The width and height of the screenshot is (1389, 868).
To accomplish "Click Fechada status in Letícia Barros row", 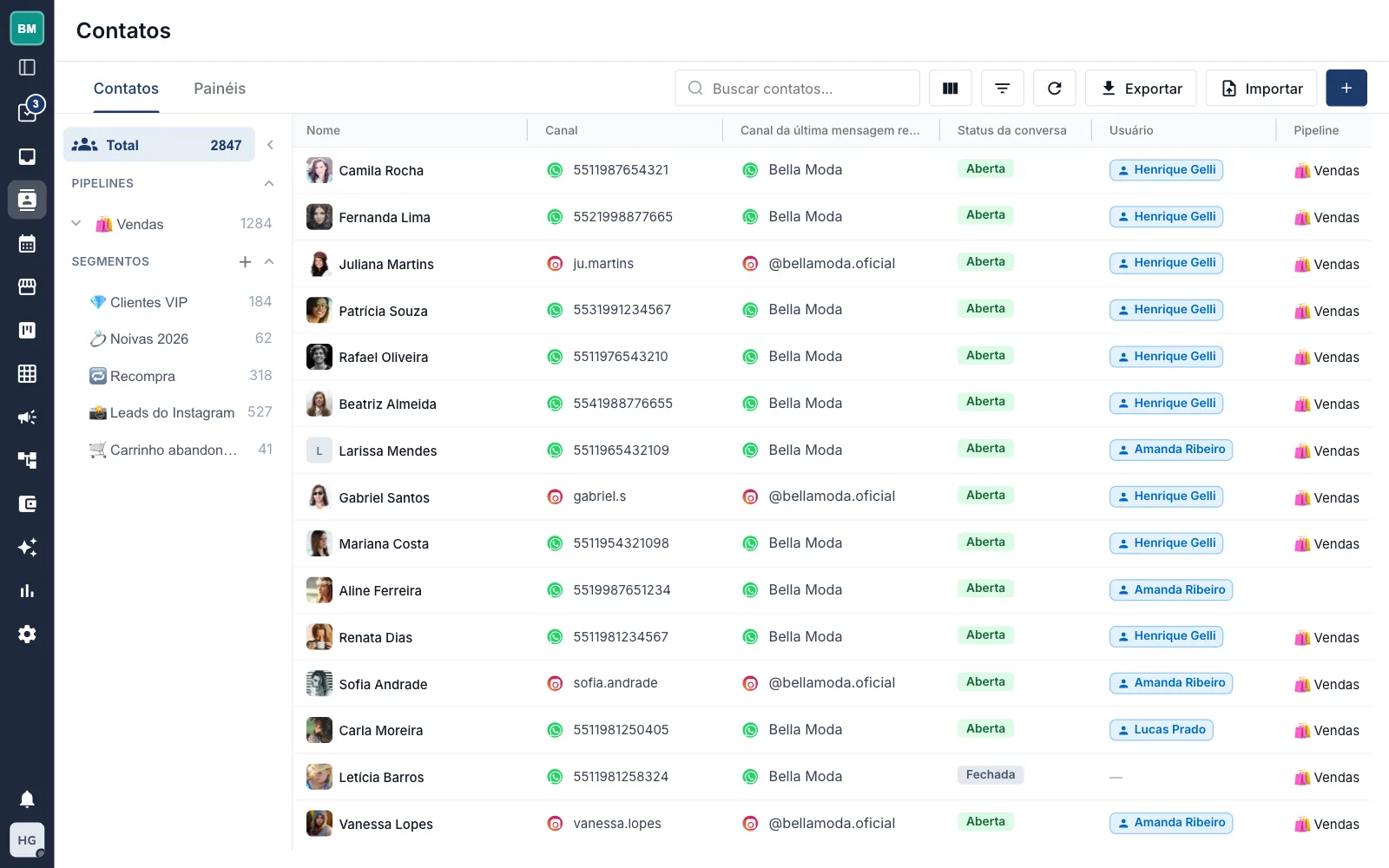I will point(991,775).
